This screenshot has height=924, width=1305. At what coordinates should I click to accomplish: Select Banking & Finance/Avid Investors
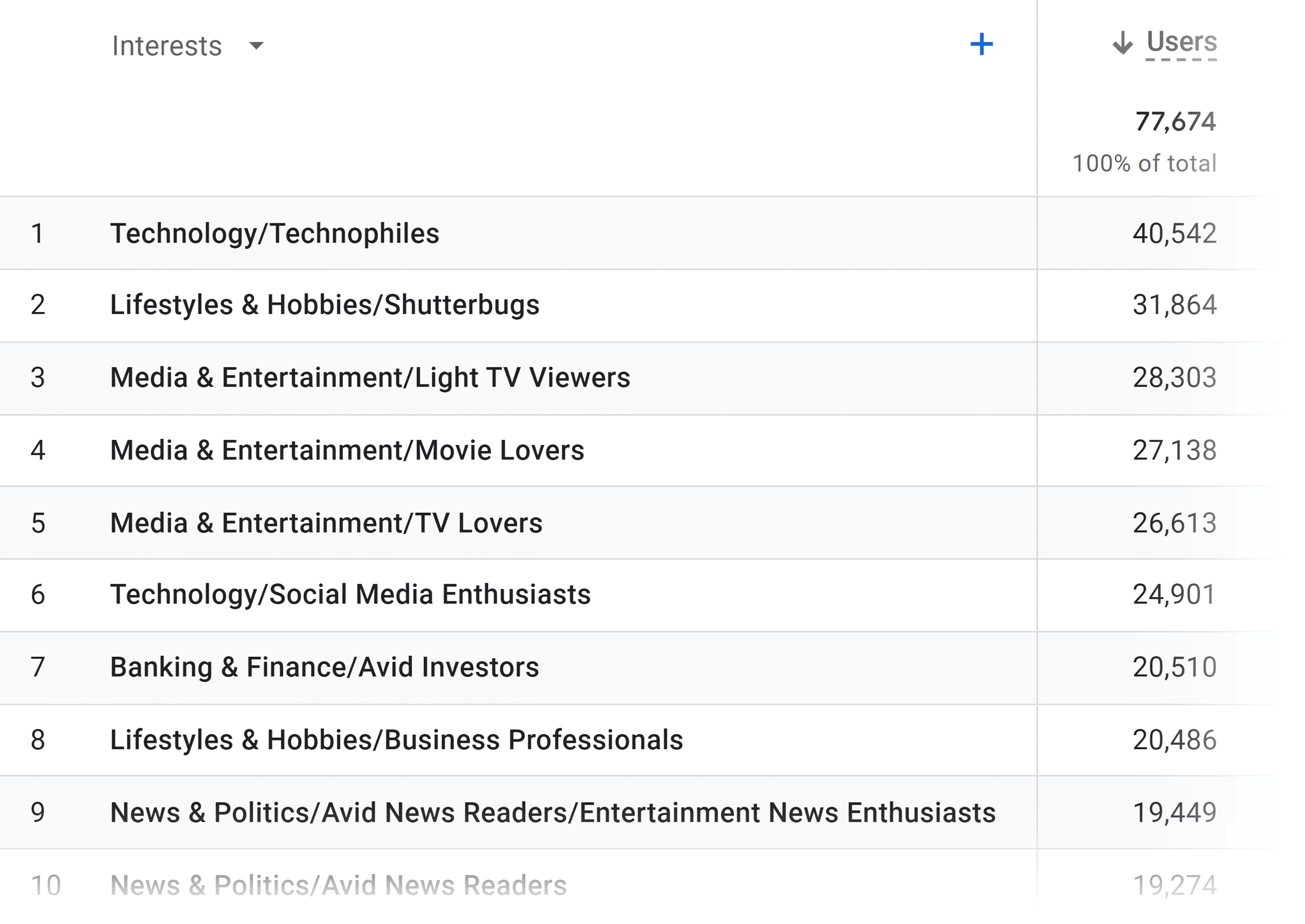click(x=324, y=667)
